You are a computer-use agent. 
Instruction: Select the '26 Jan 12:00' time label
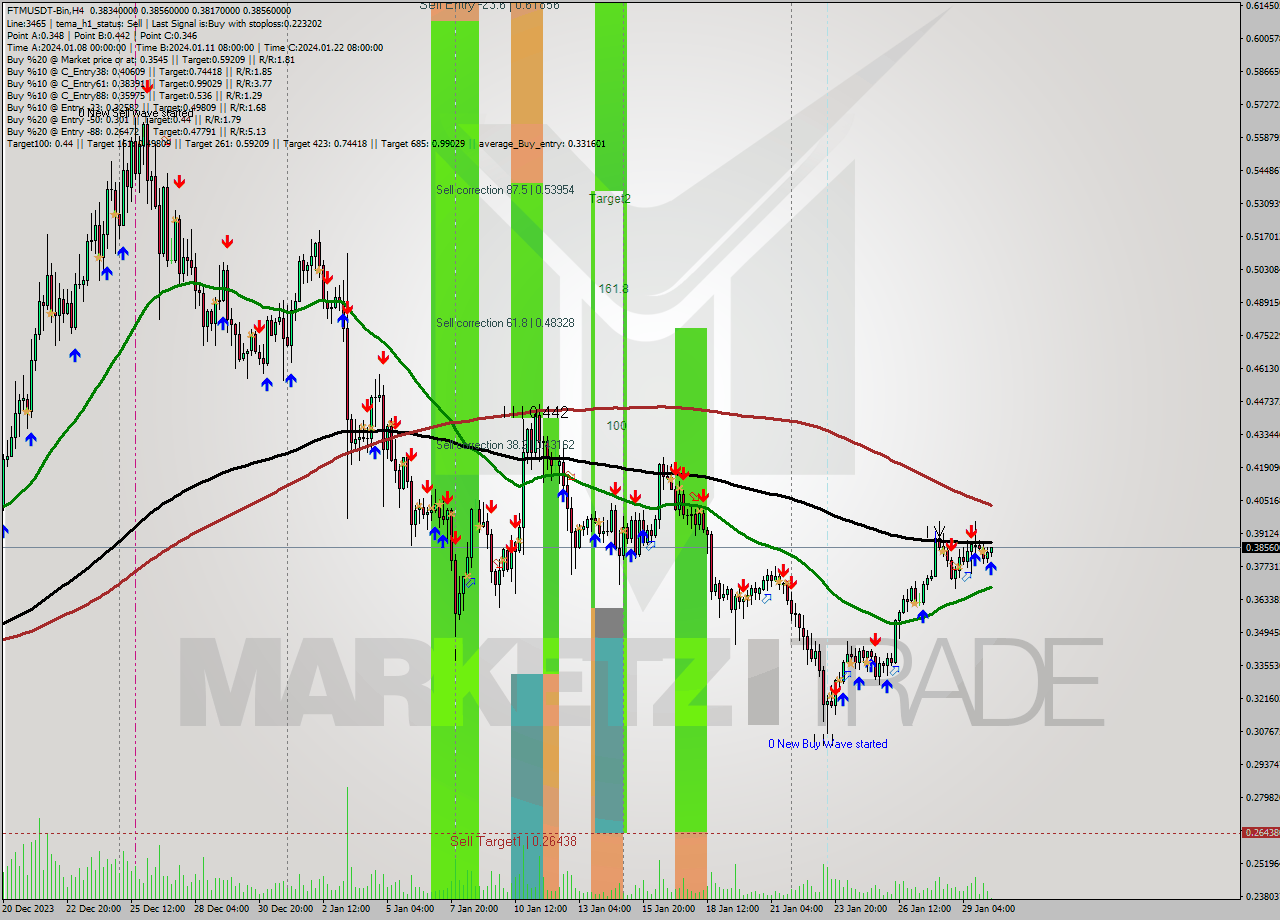pos(924,909)
